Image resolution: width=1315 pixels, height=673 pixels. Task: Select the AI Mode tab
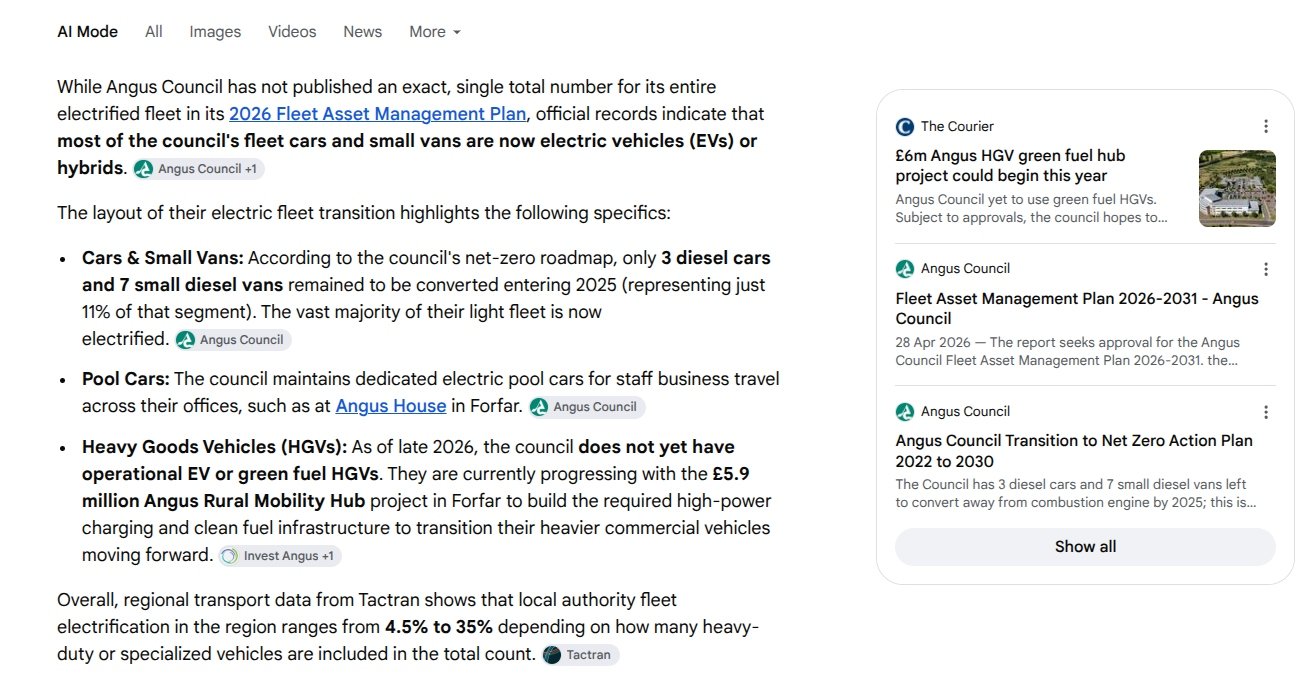[x=87, y=32]
